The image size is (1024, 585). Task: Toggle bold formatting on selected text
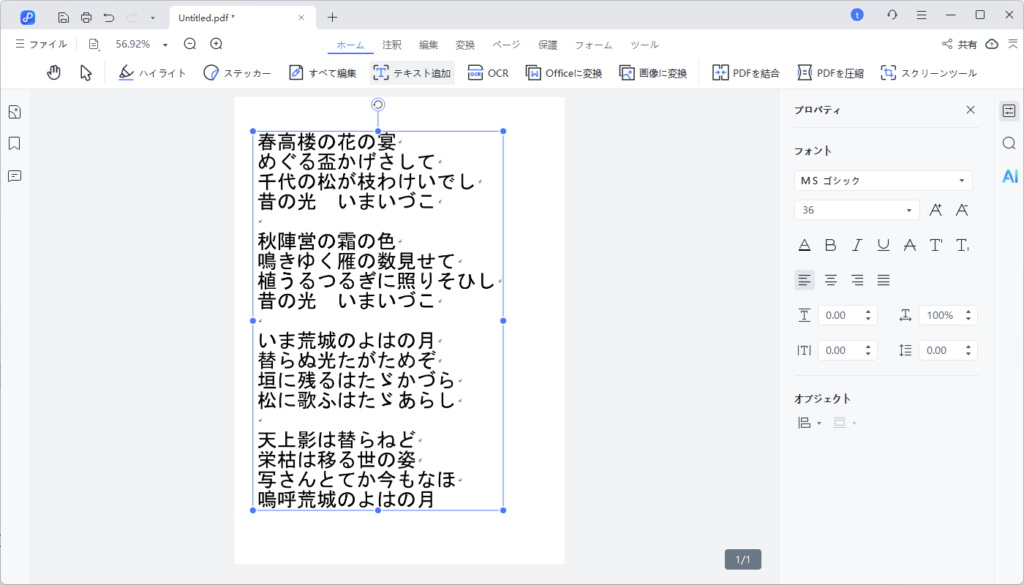(831, 244)
